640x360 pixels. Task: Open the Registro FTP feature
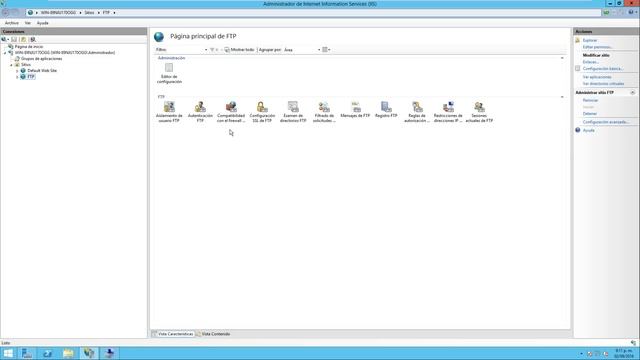click(x=386, y=110)
